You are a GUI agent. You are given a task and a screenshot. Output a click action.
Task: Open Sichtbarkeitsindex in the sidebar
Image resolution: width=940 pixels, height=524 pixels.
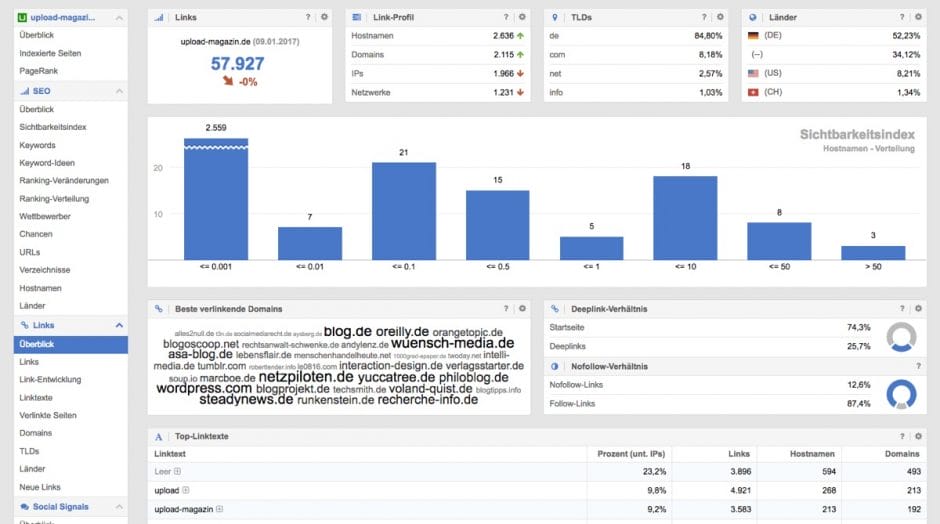(53, 127)
